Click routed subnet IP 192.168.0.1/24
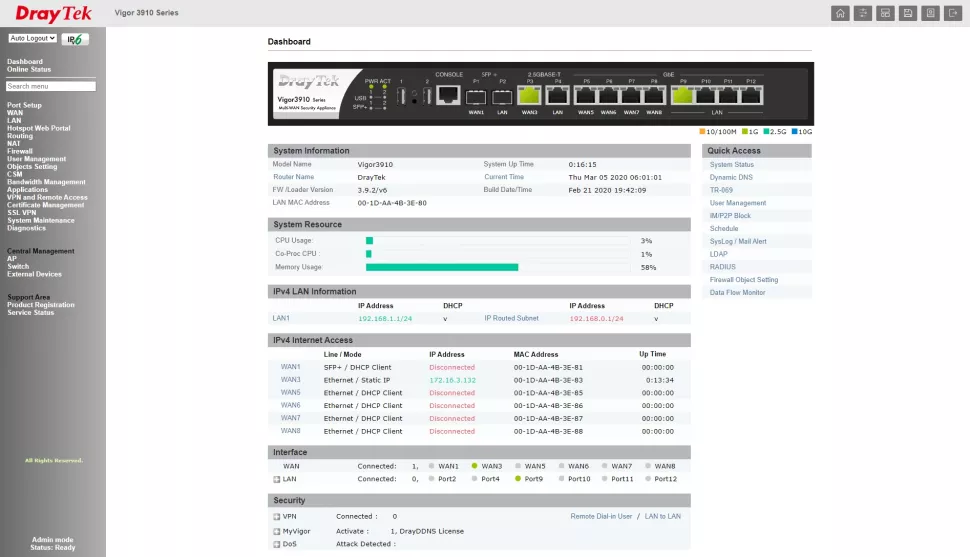 (x=596, y=319)
